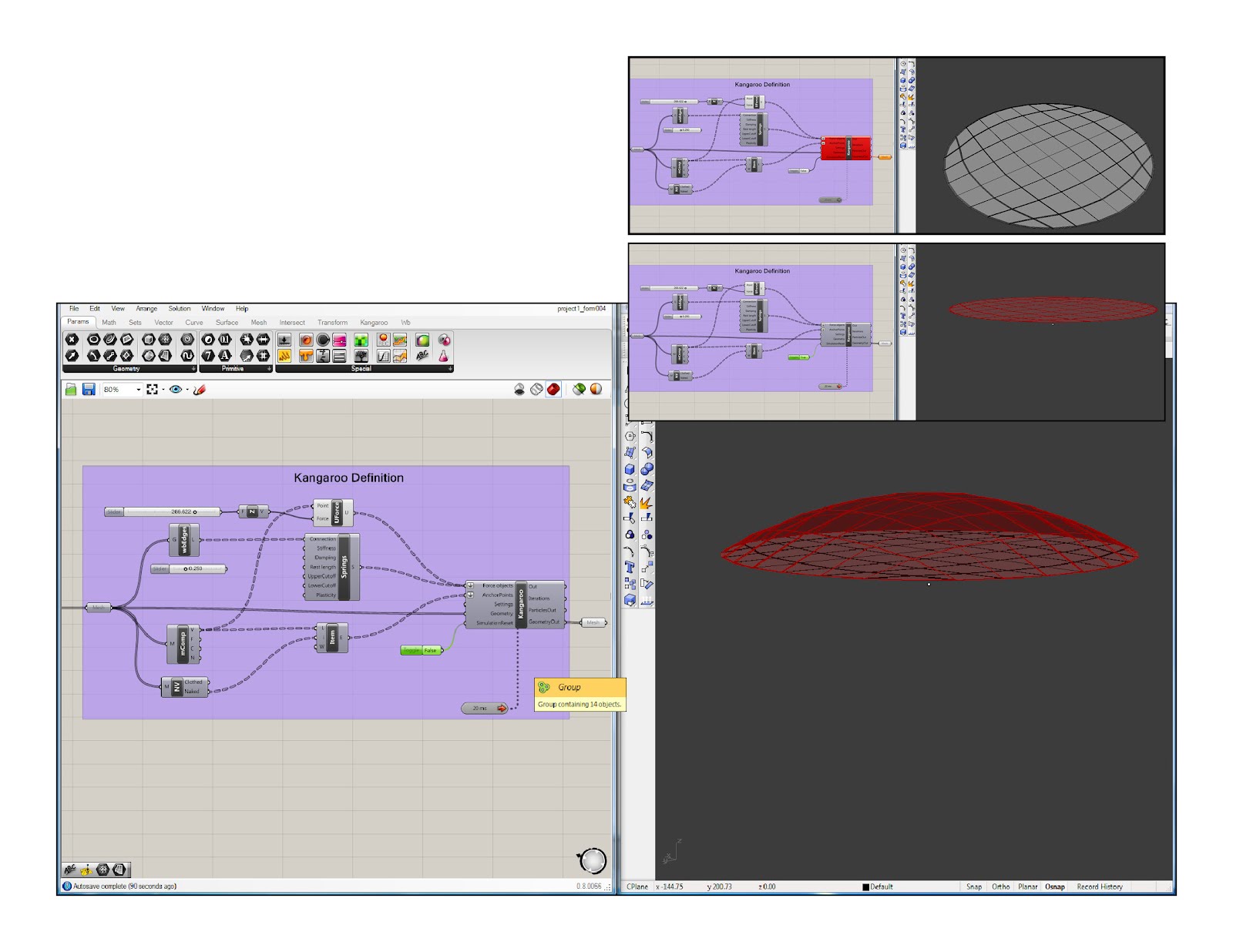The image size is (1233, 952).
Task: Enable Ortho mode in the status bar
Action: 1000,887
